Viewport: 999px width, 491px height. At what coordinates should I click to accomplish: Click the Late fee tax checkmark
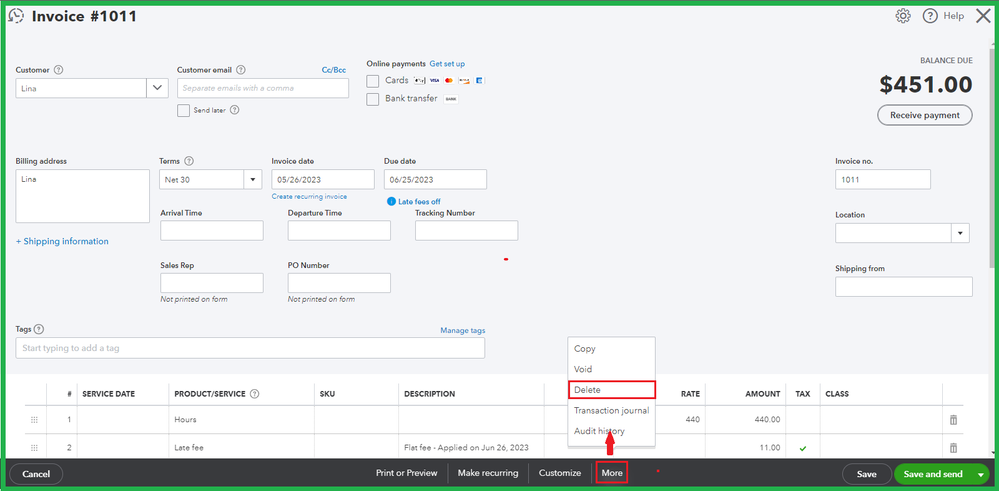pyautogui.click(x=803, y=448)
